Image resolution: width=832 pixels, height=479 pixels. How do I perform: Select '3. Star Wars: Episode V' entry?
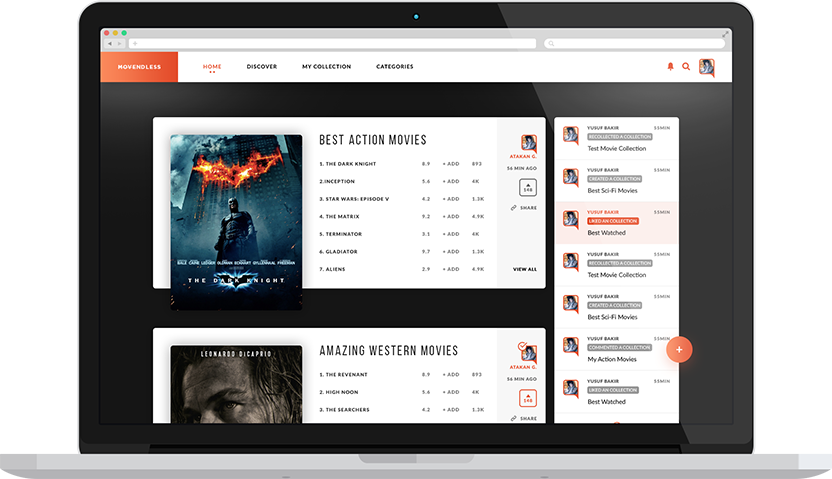pyautogui.click(x=354, y=199)
